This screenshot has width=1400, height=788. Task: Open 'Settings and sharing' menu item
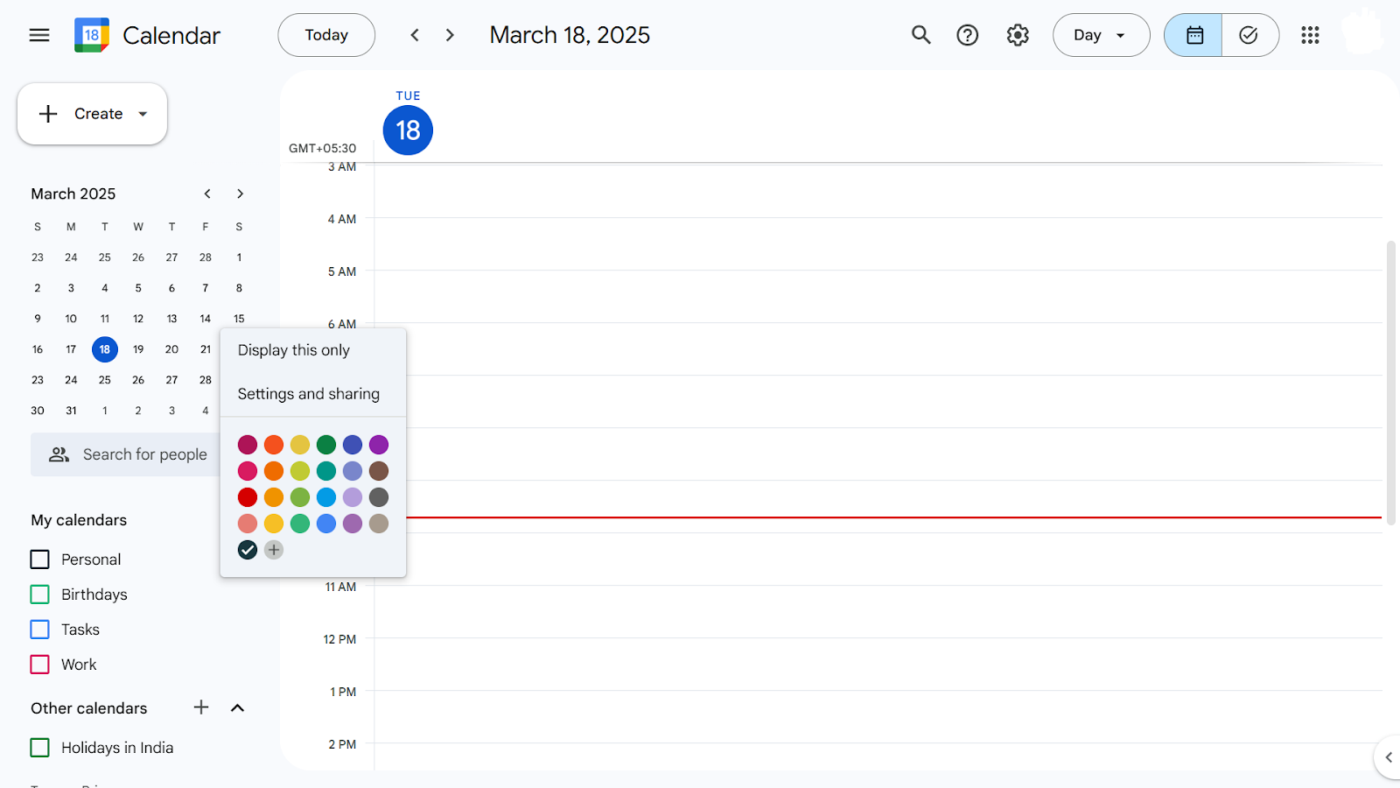(x=308, y=394)
